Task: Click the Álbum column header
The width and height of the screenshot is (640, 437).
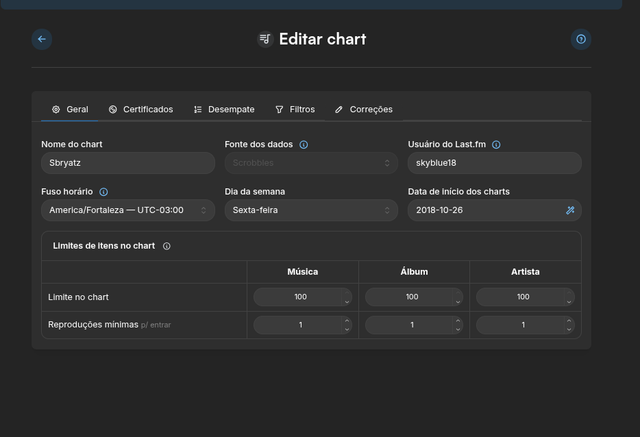Action: 414,272
